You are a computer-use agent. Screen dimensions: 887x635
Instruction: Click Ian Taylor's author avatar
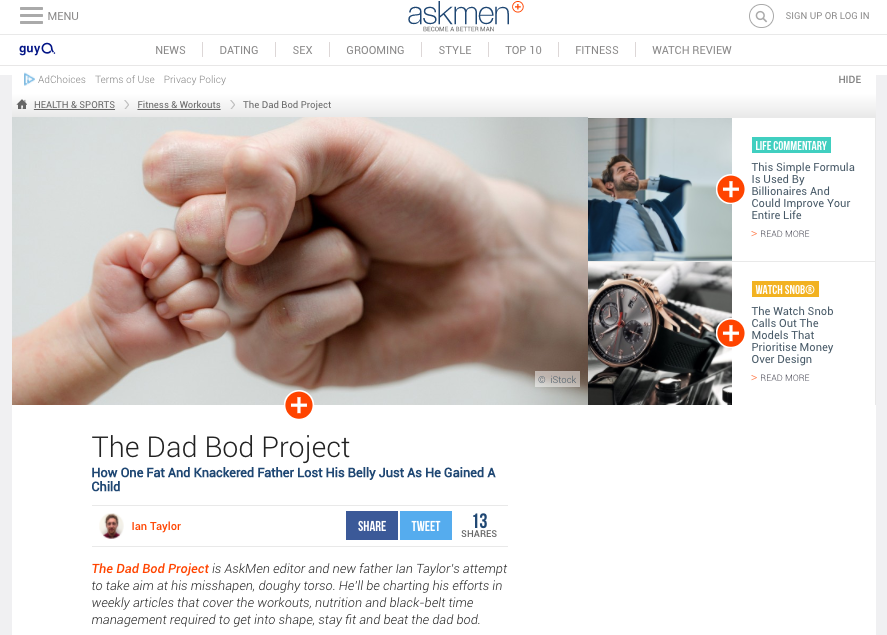pos(111,526)
